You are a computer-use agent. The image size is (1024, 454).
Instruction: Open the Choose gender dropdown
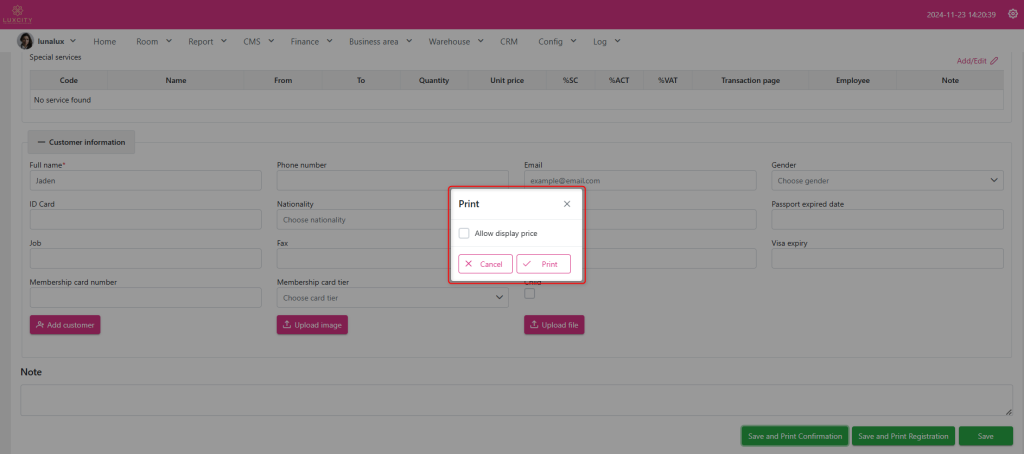887,181
